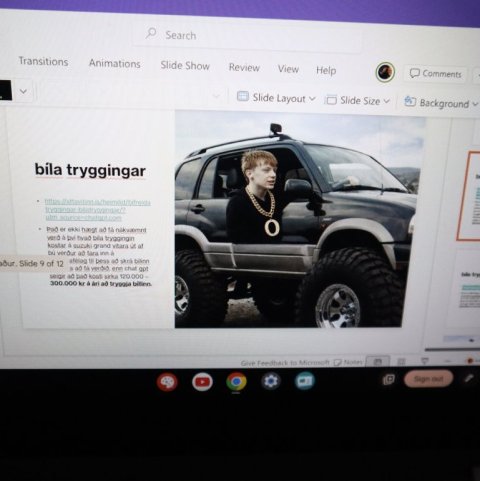Open the user account avatar
Image resolution: width=480 pixels, height=481 pixels.
coord(385,72)
